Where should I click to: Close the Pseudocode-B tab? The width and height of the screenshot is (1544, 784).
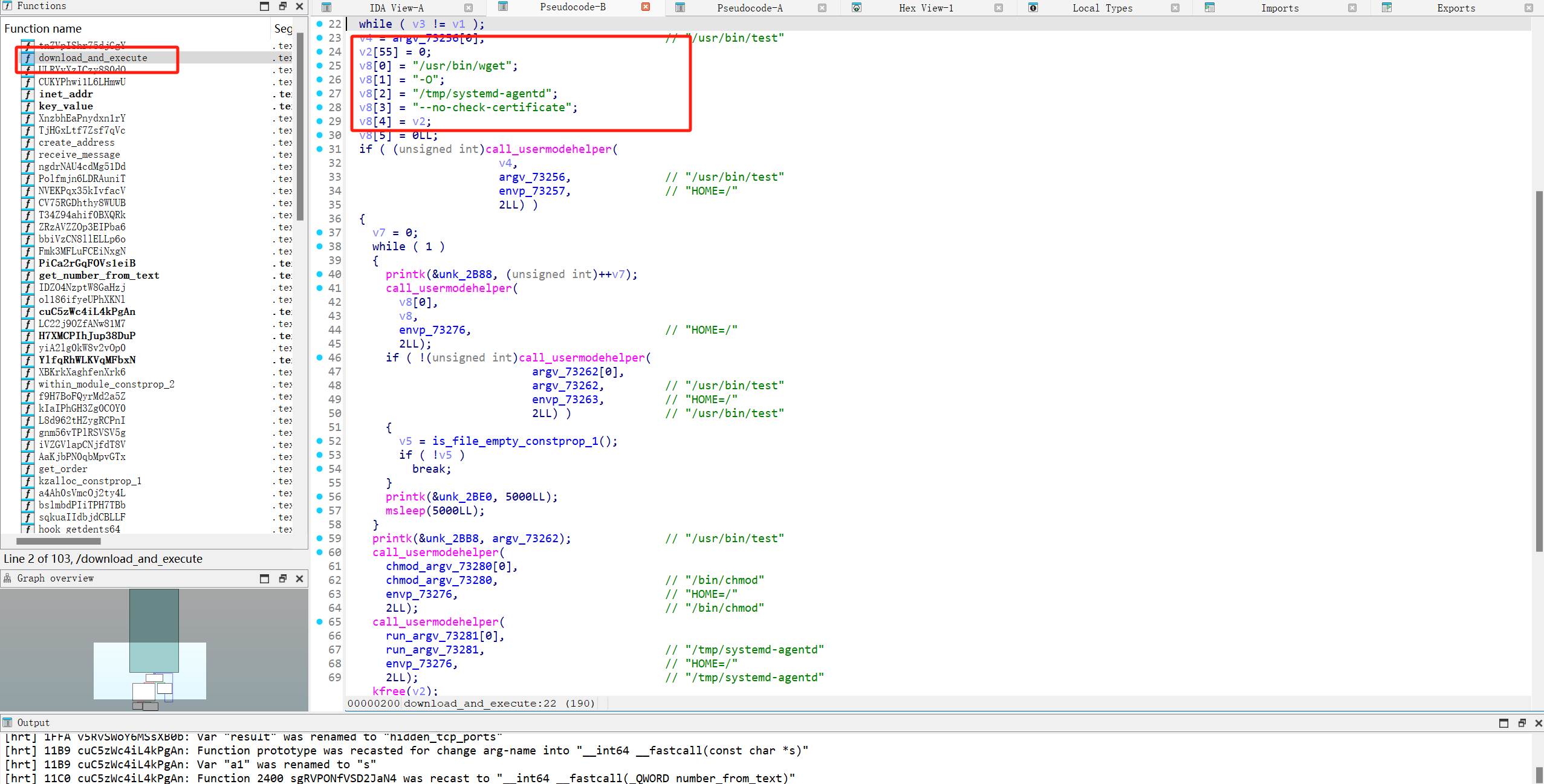point(646,7)
